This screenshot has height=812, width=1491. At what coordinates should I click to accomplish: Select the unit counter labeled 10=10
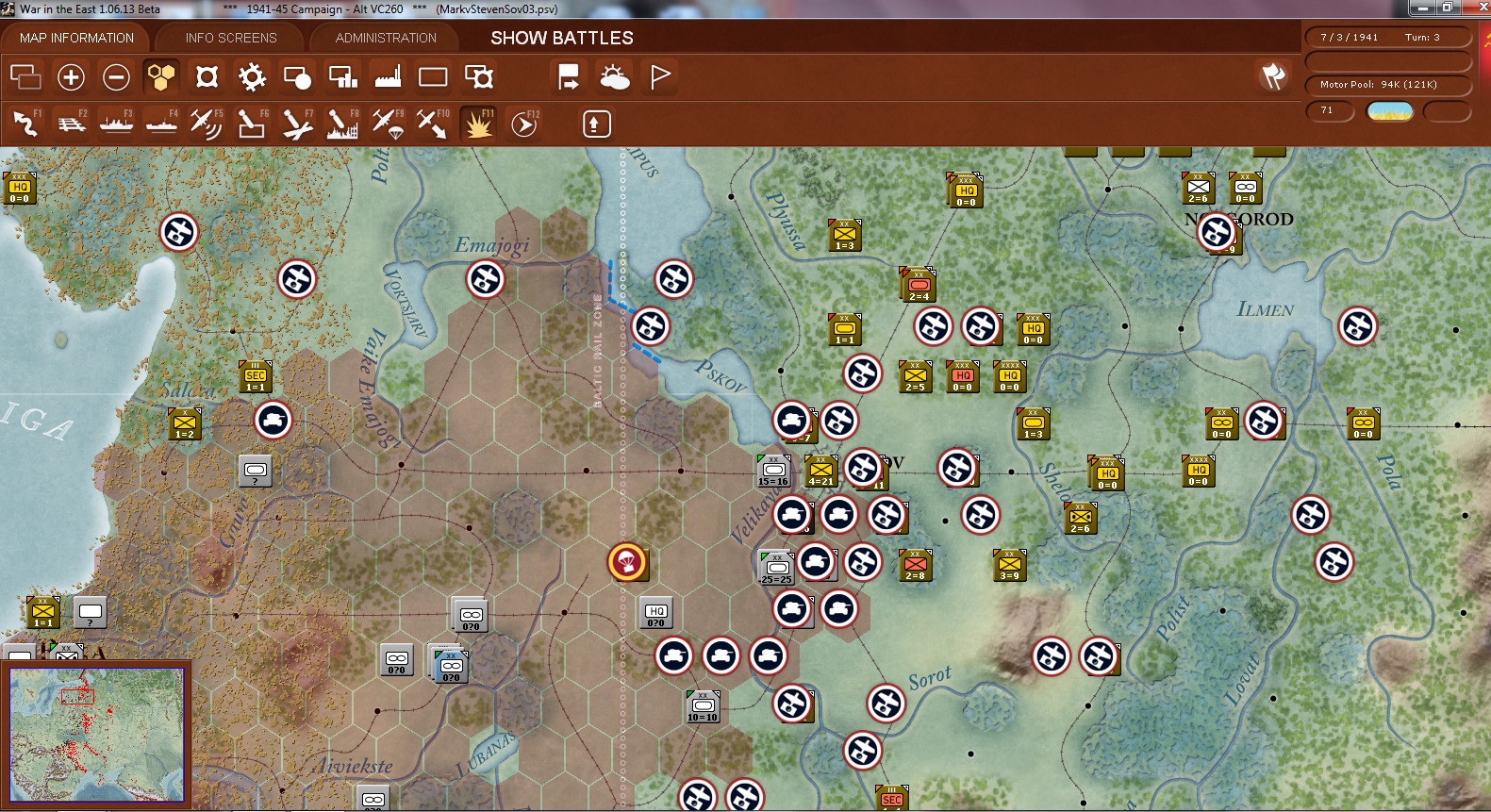[703, 706]
